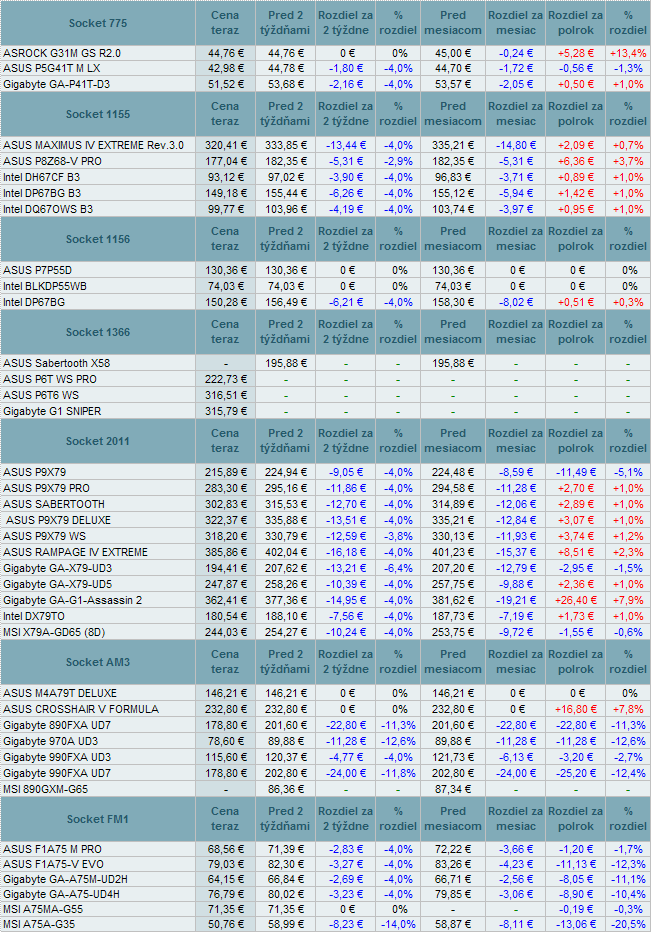Click Gigabyte GA-G1-Assassin 2 product name
The height and width of the screenshot is (932, 651).
[73, 600]
